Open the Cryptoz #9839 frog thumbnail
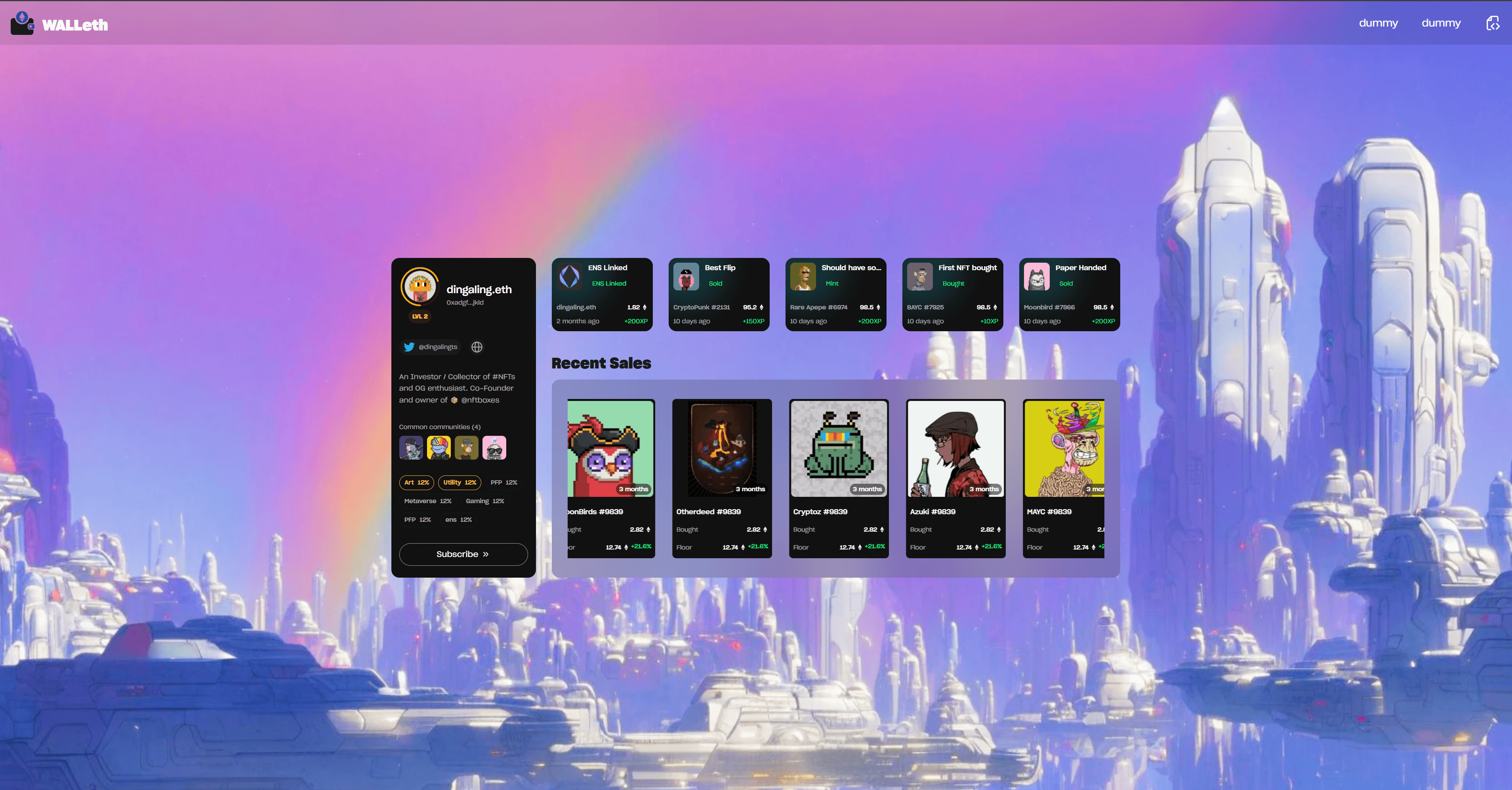1512x790 pixels. click(838, 448)
